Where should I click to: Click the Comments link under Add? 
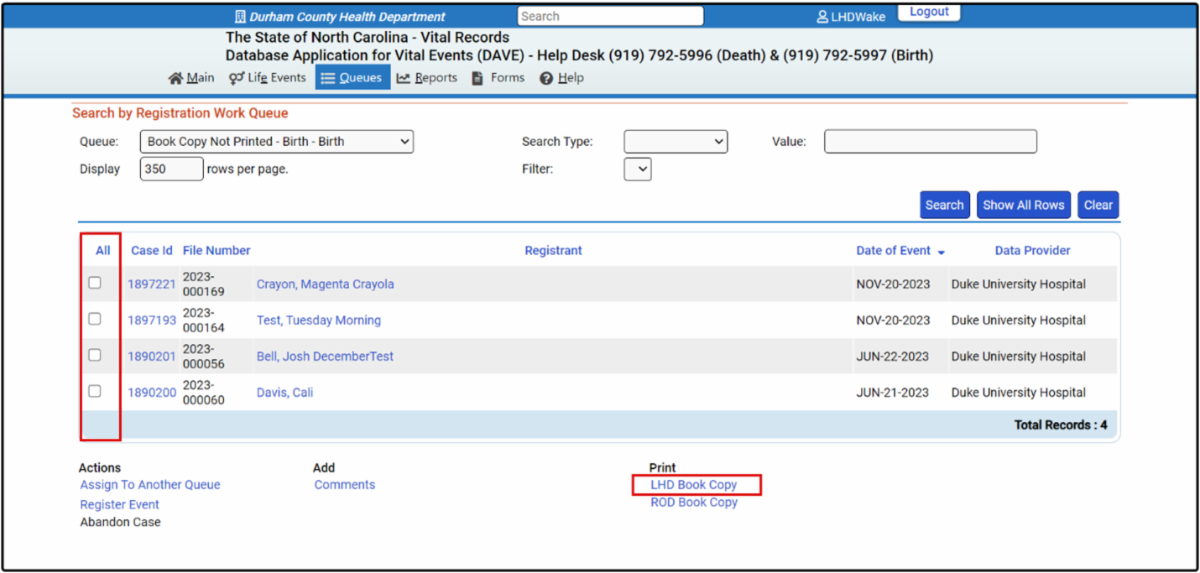click(345, 485)
